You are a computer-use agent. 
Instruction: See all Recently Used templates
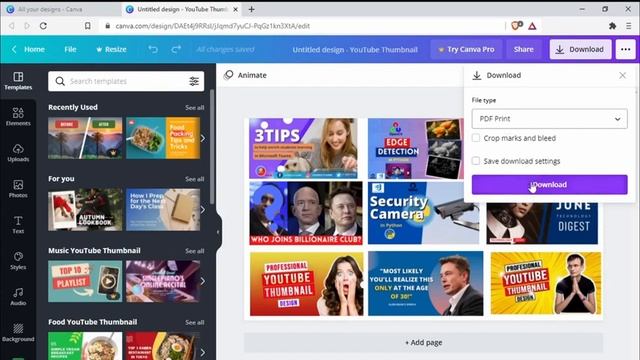point(194,108)
